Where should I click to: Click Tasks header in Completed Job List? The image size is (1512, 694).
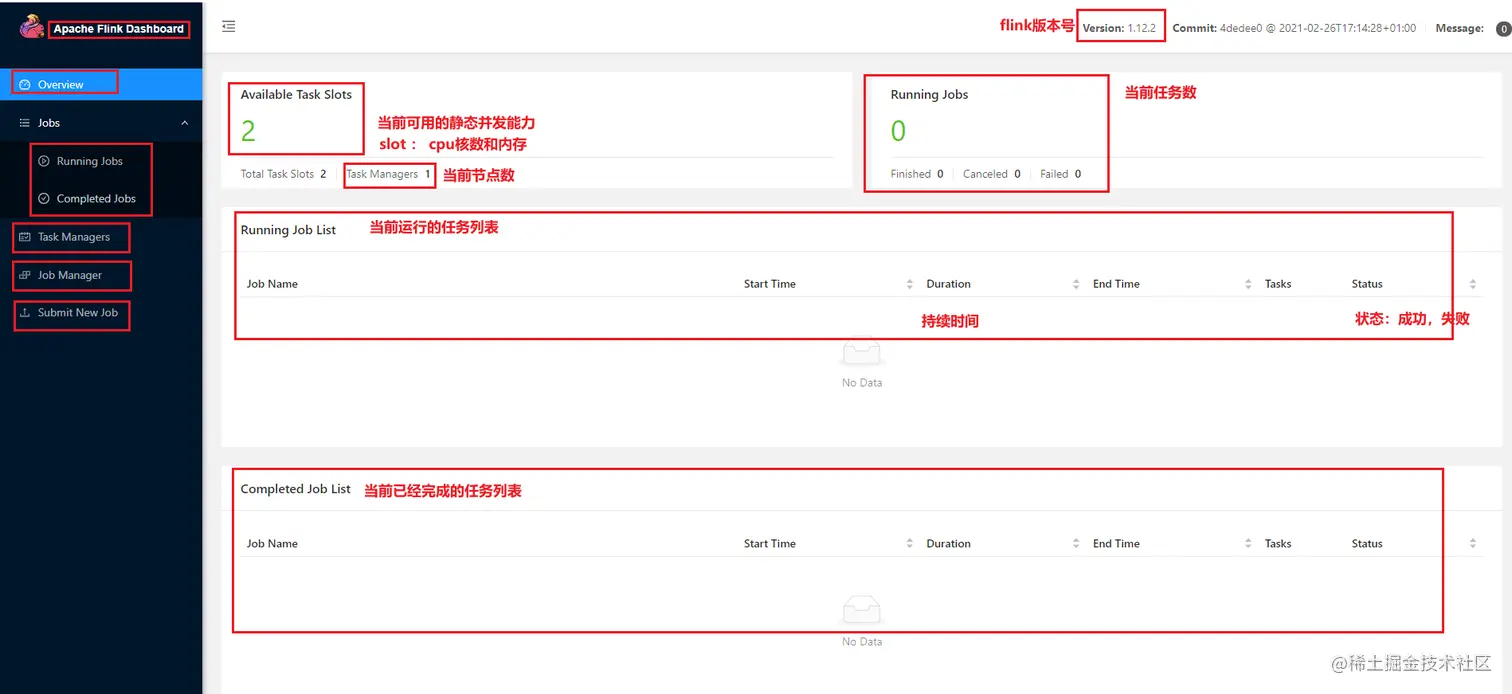pos(1278,544)
